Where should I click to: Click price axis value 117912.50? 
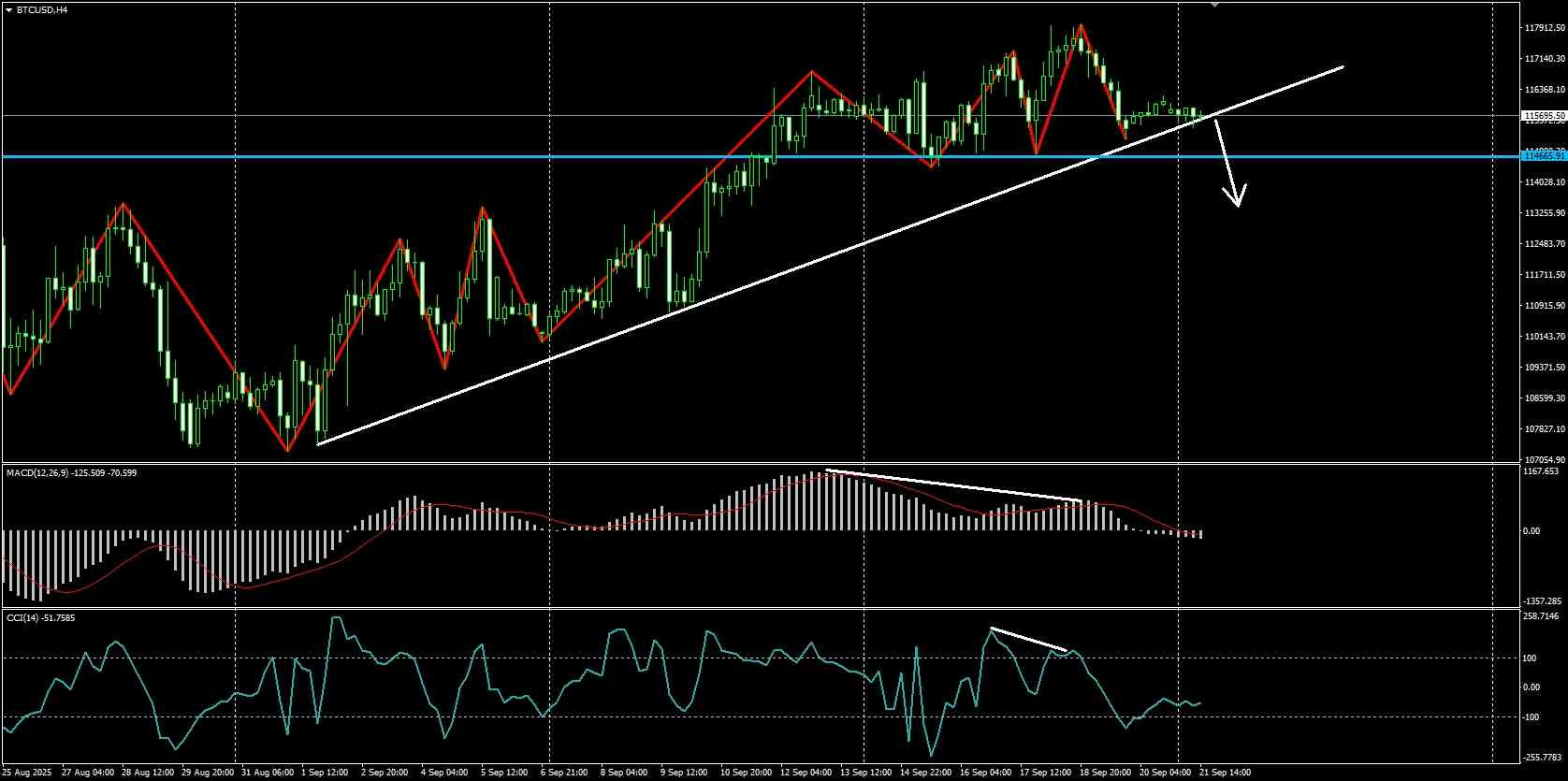pyautogui.click(x=1545, y=28)
